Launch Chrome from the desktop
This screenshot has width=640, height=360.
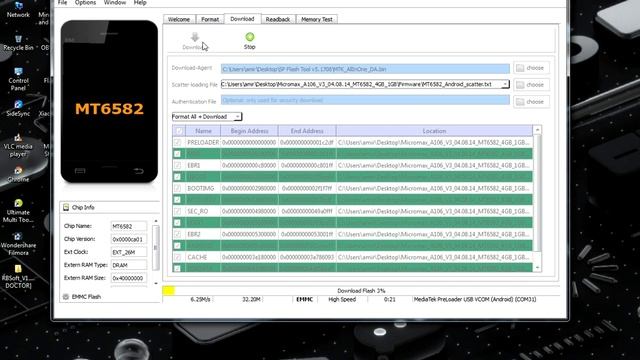click(18, 171)
